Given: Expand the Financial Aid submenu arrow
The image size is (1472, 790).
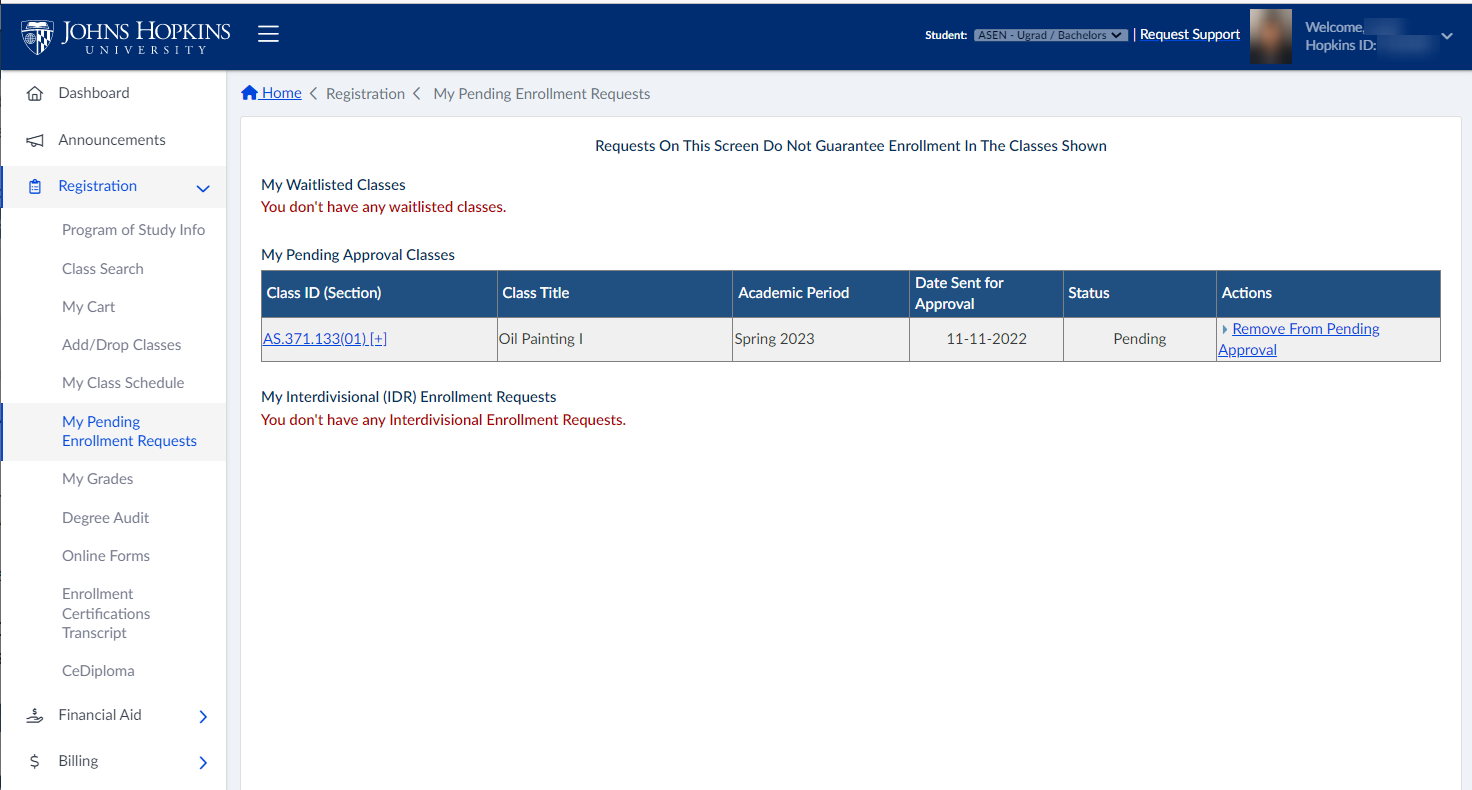Looking at the screenshot, I should 203,717.
